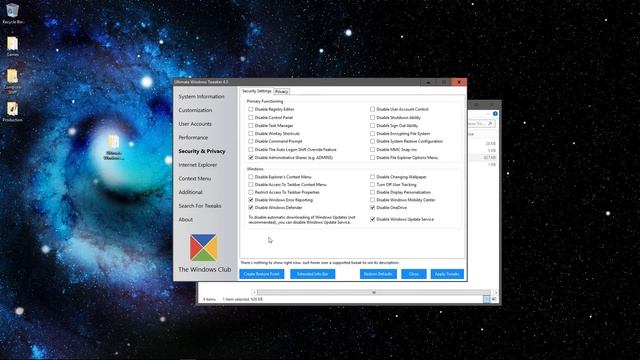The image size is (640, 360).
Task: Switch to the Privacy tab
Action: (x=282, y=91)
